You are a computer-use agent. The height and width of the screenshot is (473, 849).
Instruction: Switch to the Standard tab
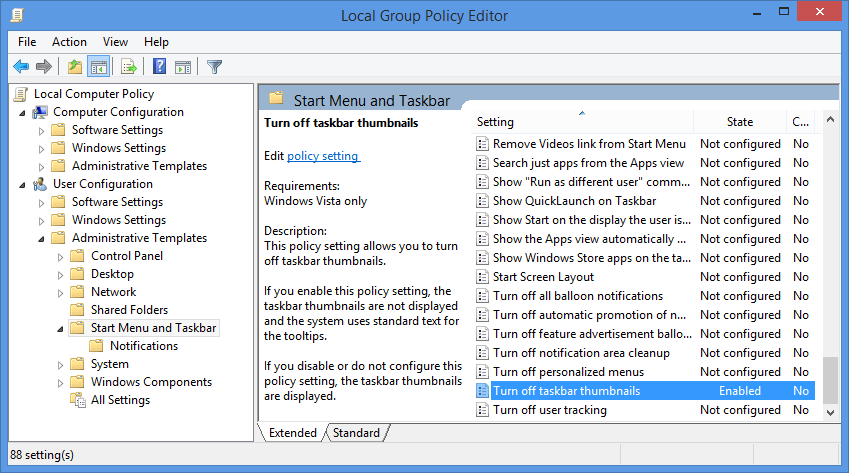pyautogui.click(x=356, y=433)
